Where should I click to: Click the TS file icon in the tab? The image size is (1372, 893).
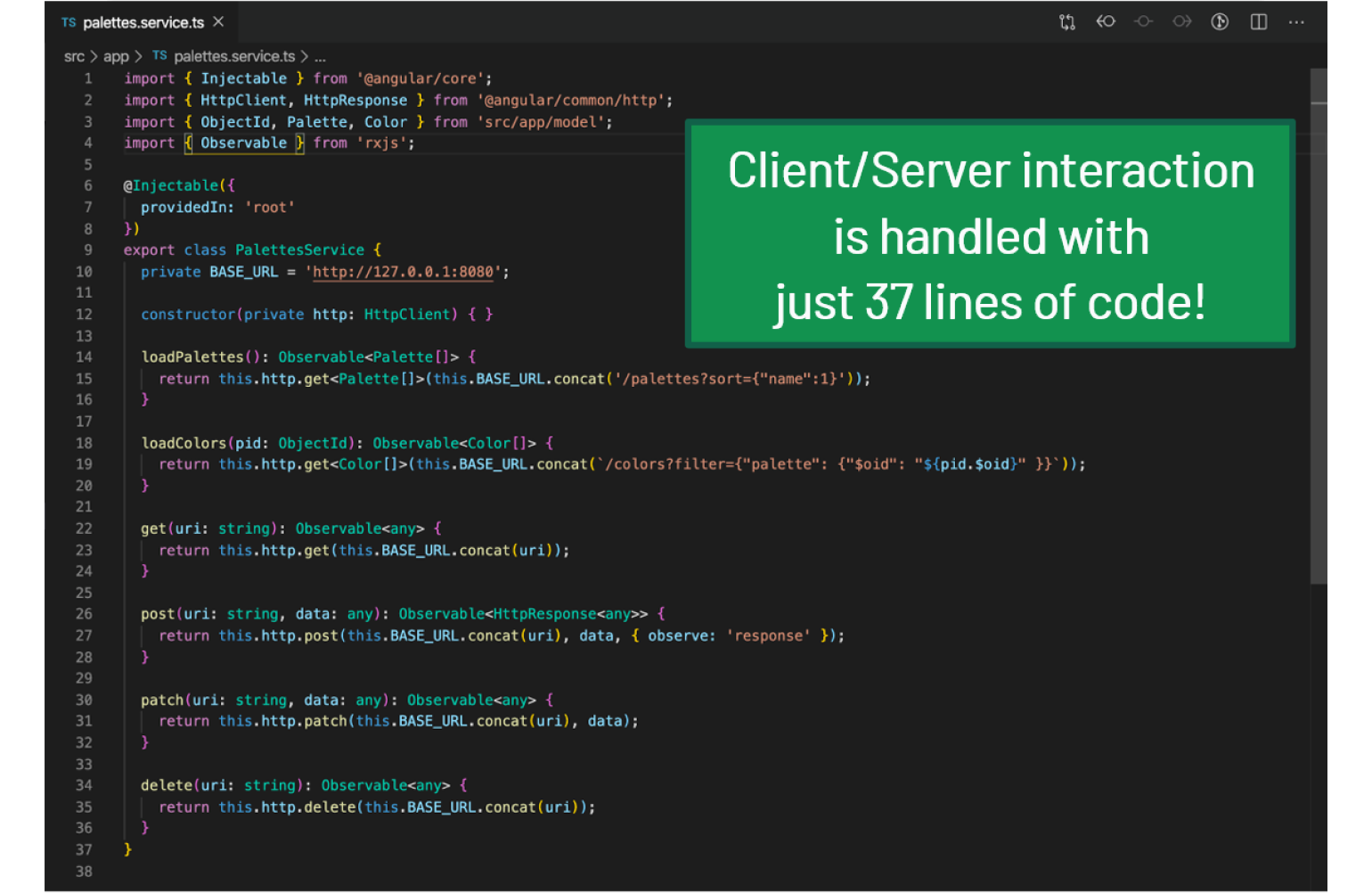69,22
